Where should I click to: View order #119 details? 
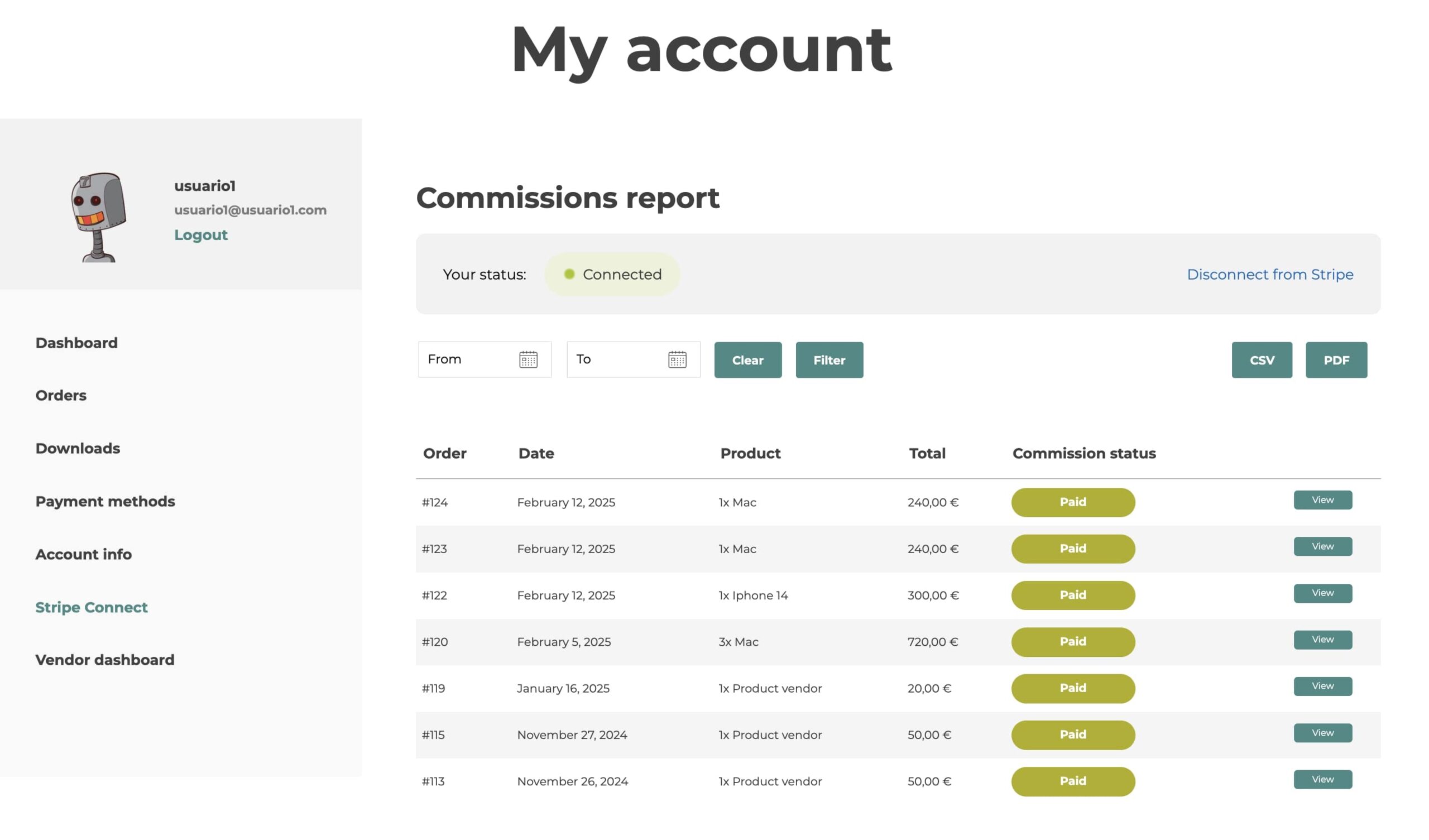coord(1323,687)
